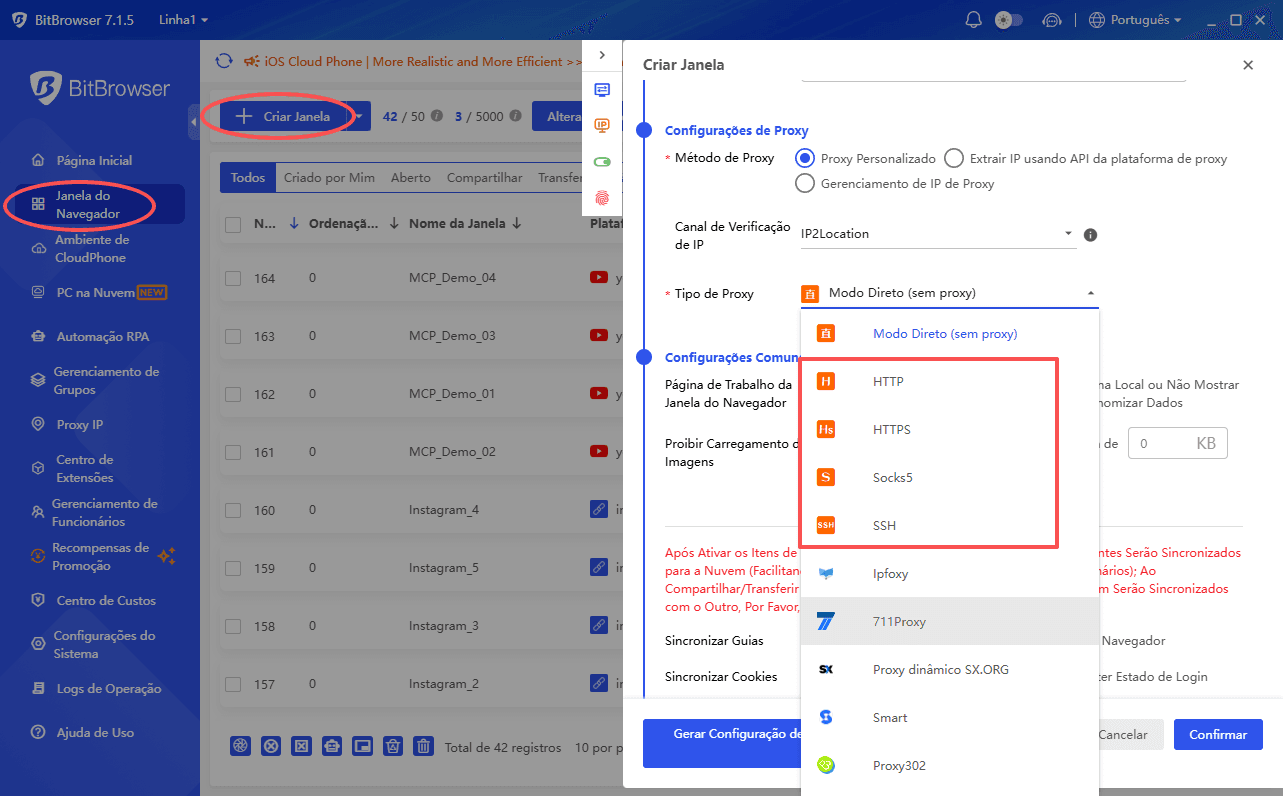Select HTTP proxy type from the list
The image size is (1283, 796).
click(x=950, y=382)
